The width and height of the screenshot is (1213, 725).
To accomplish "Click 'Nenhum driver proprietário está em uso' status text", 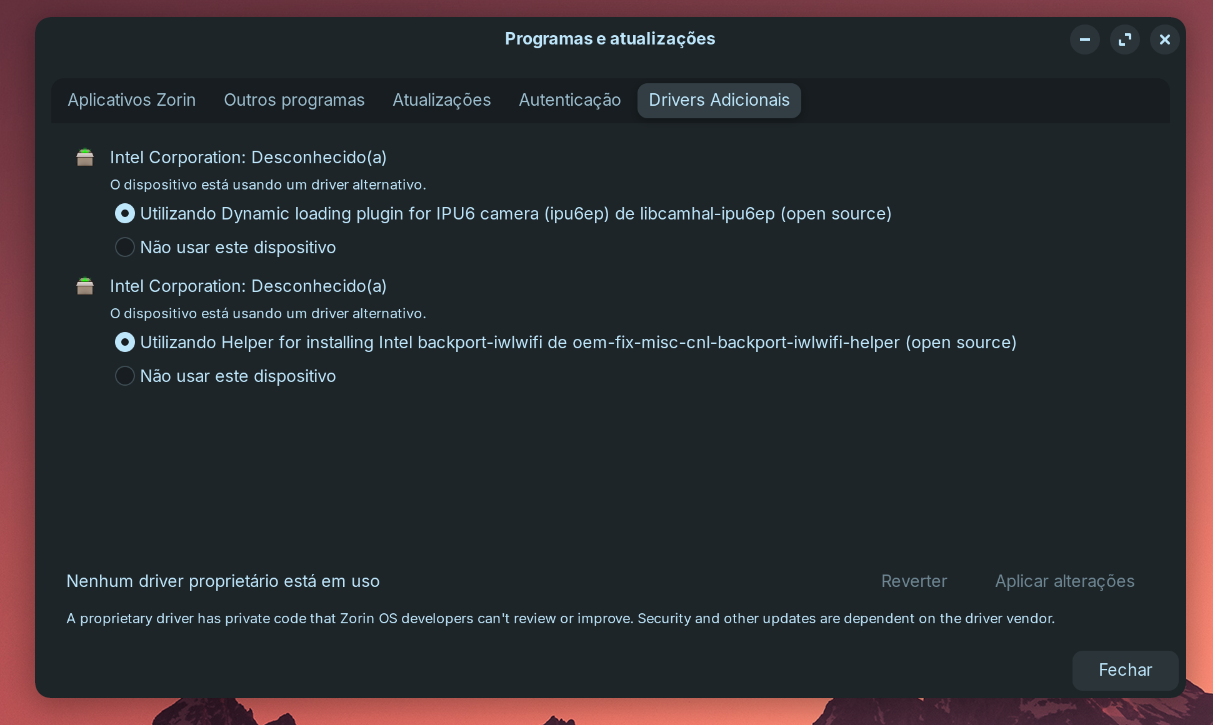I will 223,581.
